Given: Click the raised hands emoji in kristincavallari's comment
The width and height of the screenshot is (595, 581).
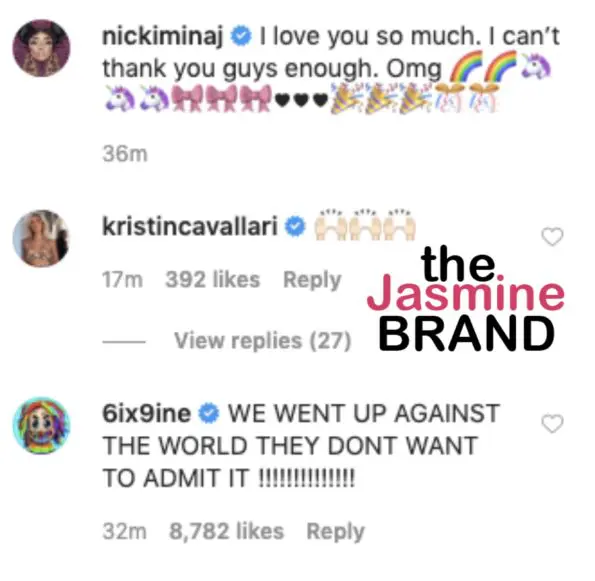Looking at the screenshot, I should click(x=365, y=226).
